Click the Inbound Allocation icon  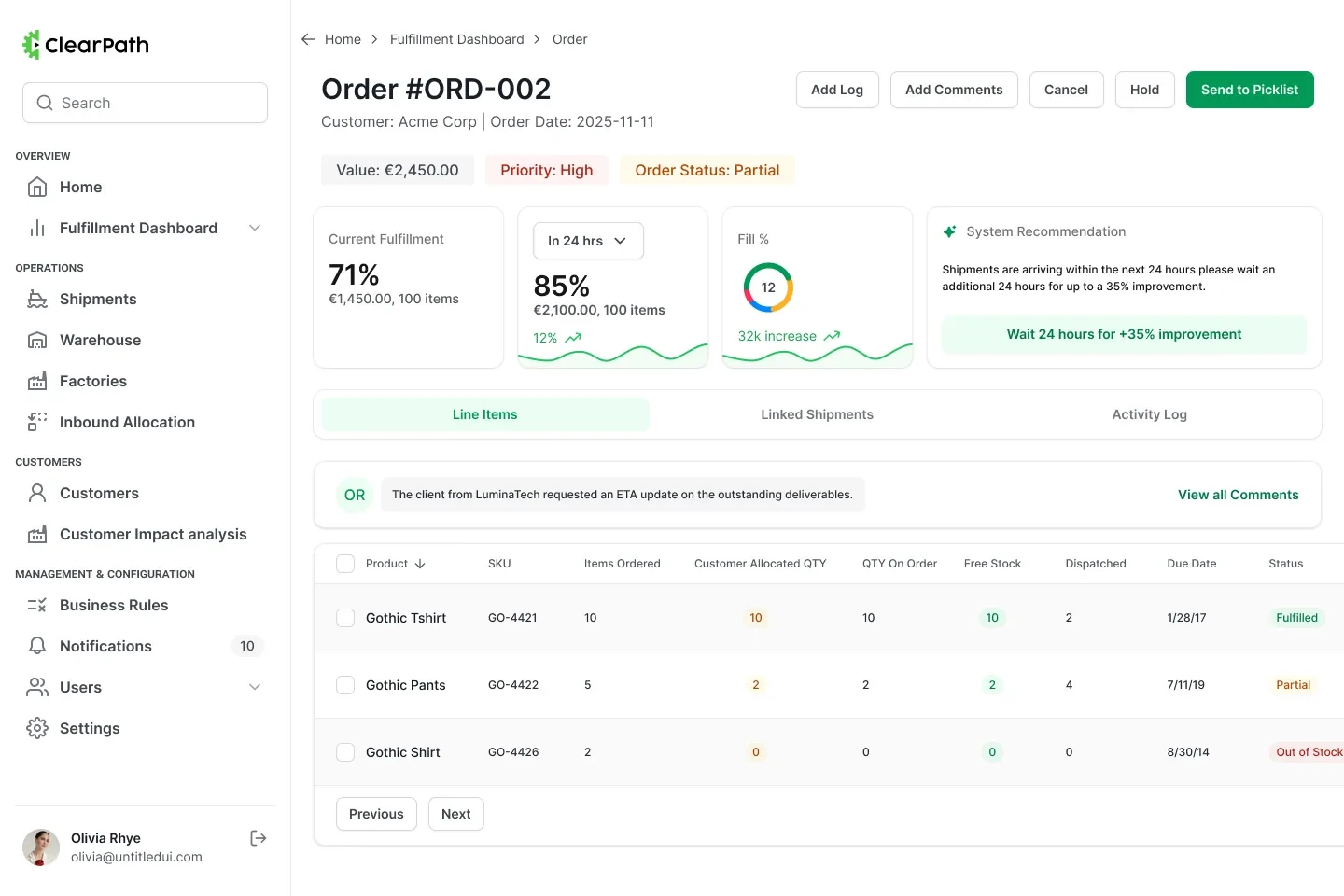point(37,422)
